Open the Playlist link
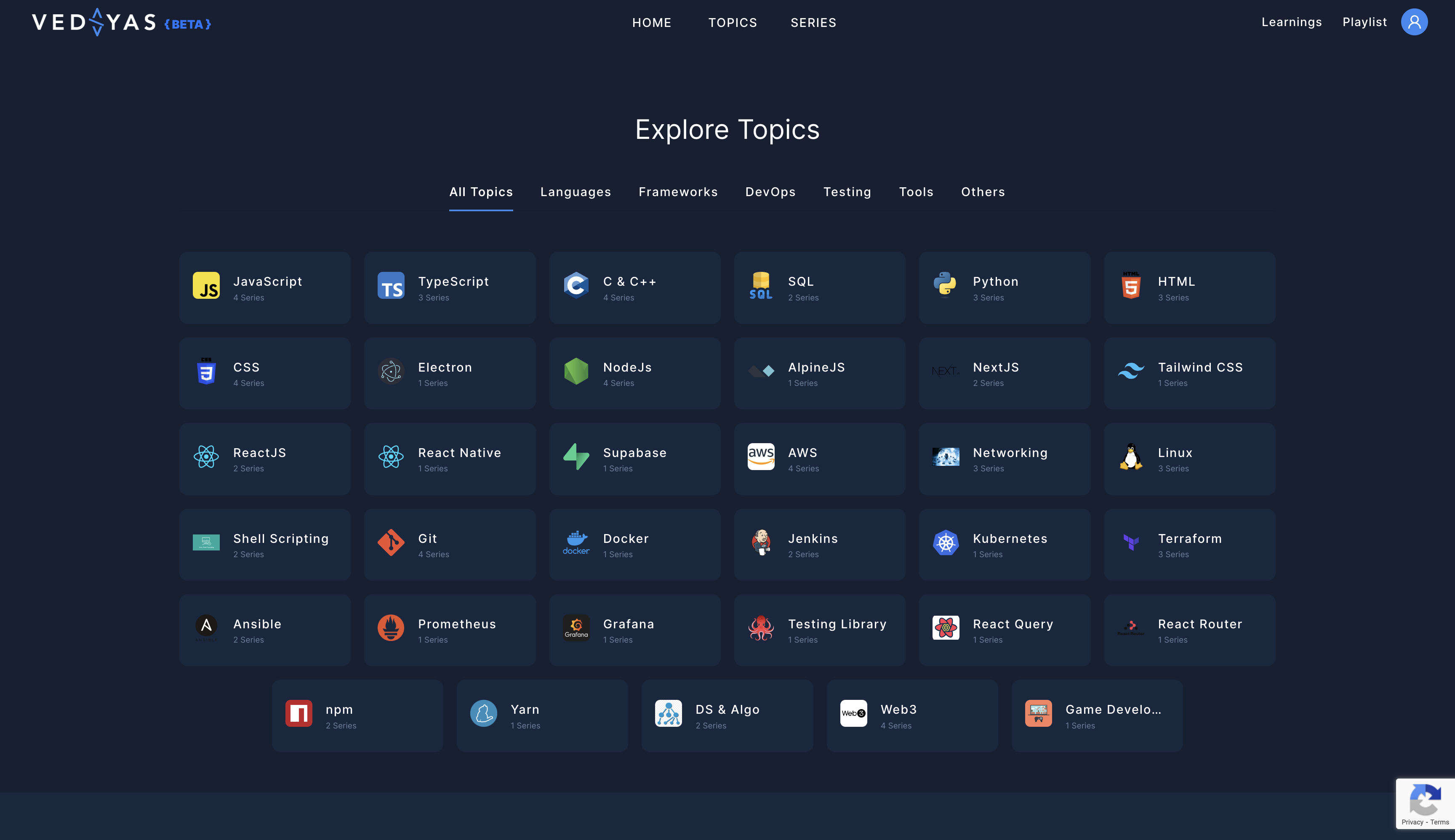The width and height of the screenshot is (1455, 840). pos(1364,22)
